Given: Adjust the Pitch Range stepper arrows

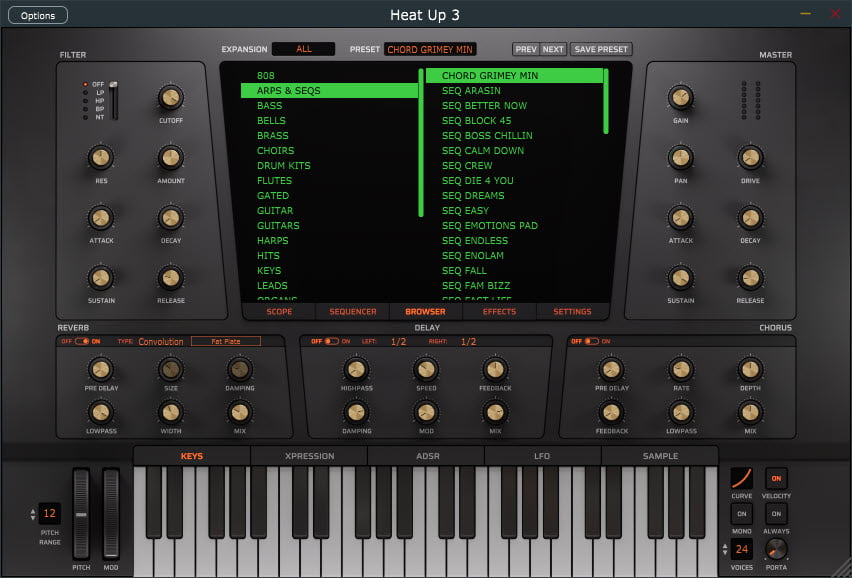Looking at the screenshot, I should point(33,514).
